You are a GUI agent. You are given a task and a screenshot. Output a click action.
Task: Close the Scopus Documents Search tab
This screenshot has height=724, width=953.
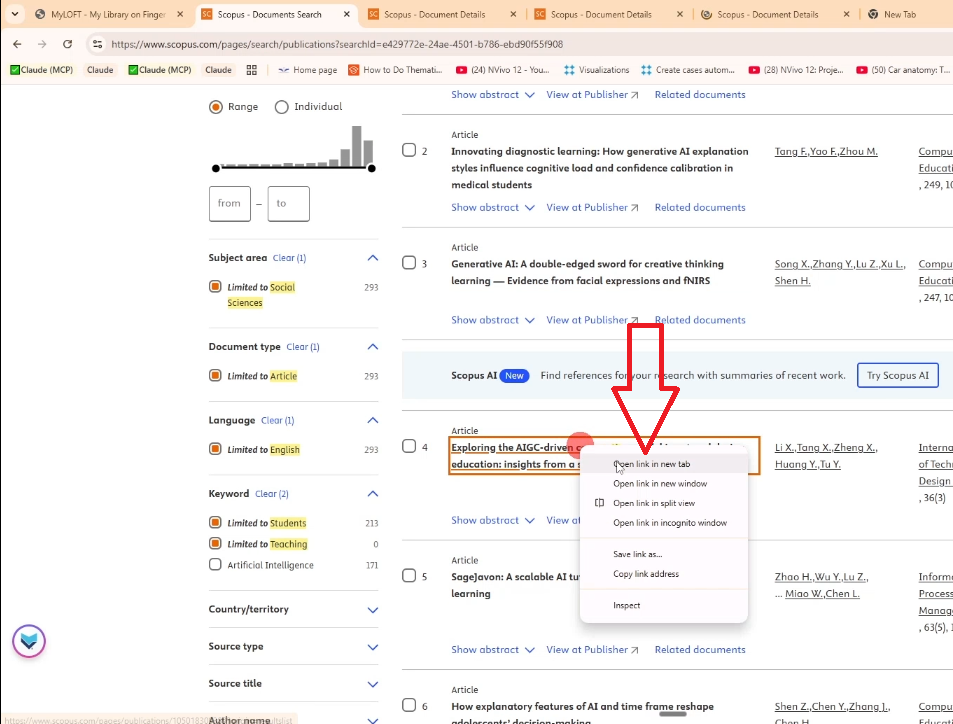[346, 14]
